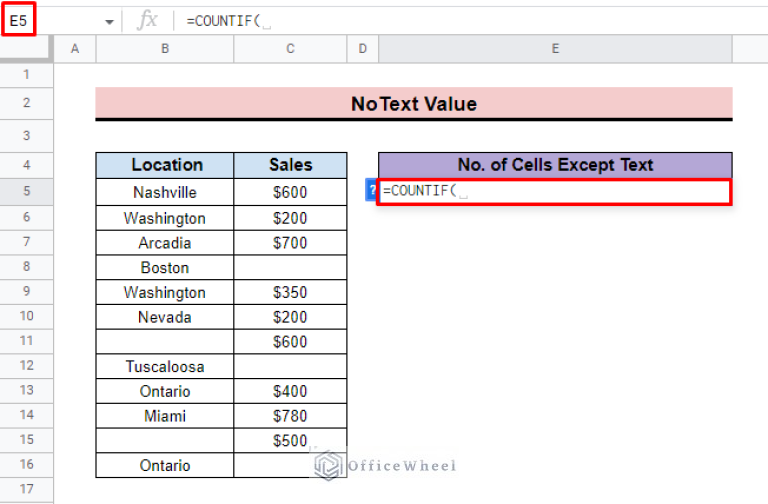Select the Nashville cell

[x=165, y=192]
